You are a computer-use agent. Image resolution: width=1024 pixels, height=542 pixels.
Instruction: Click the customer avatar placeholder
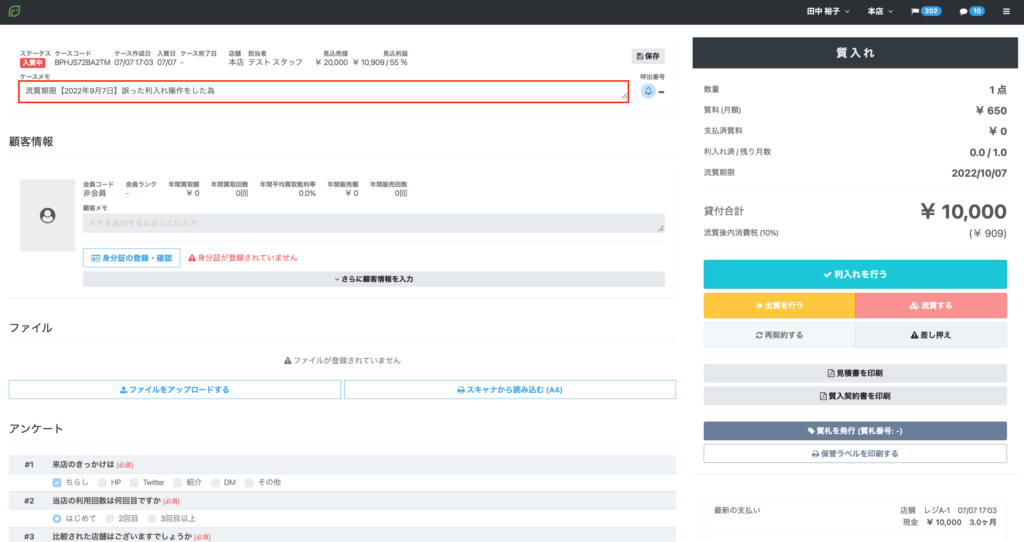[x=47, y=215]
